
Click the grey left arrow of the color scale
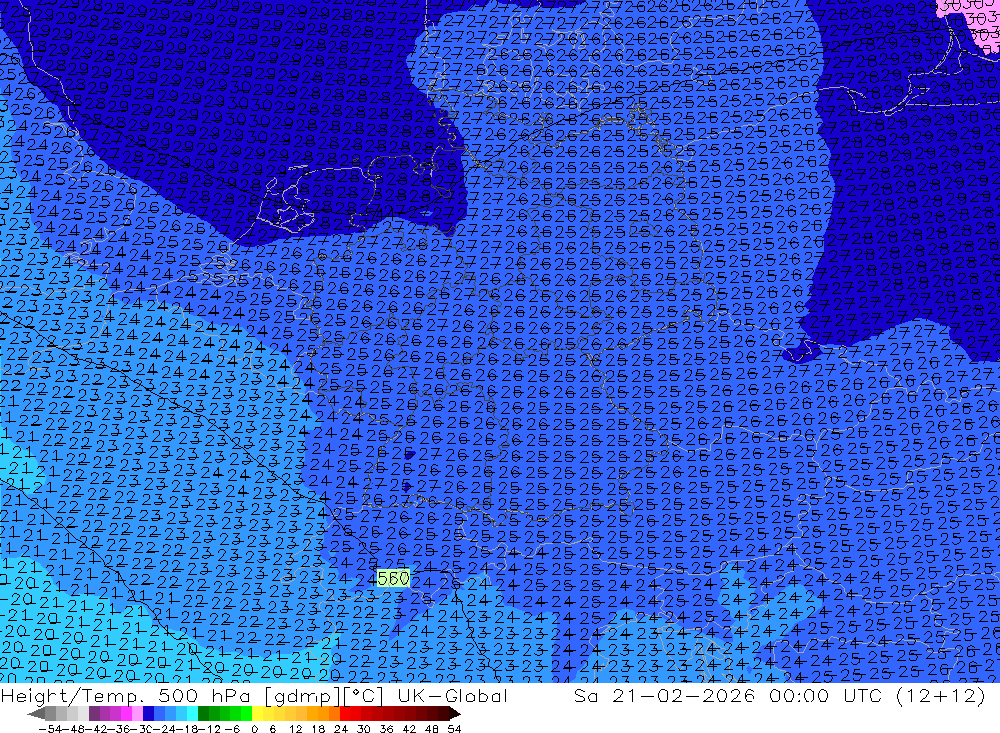[x=36, y=714]
